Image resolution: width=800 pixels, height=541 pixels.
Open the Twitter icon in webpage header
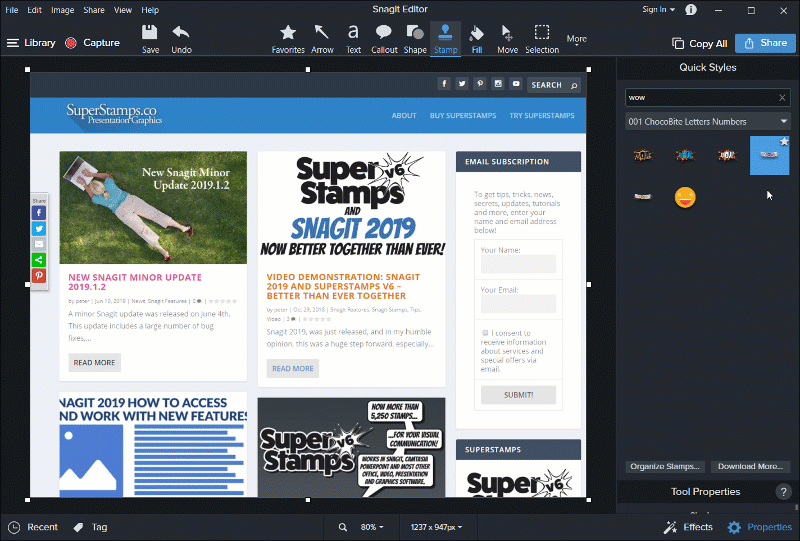(462, 84)
